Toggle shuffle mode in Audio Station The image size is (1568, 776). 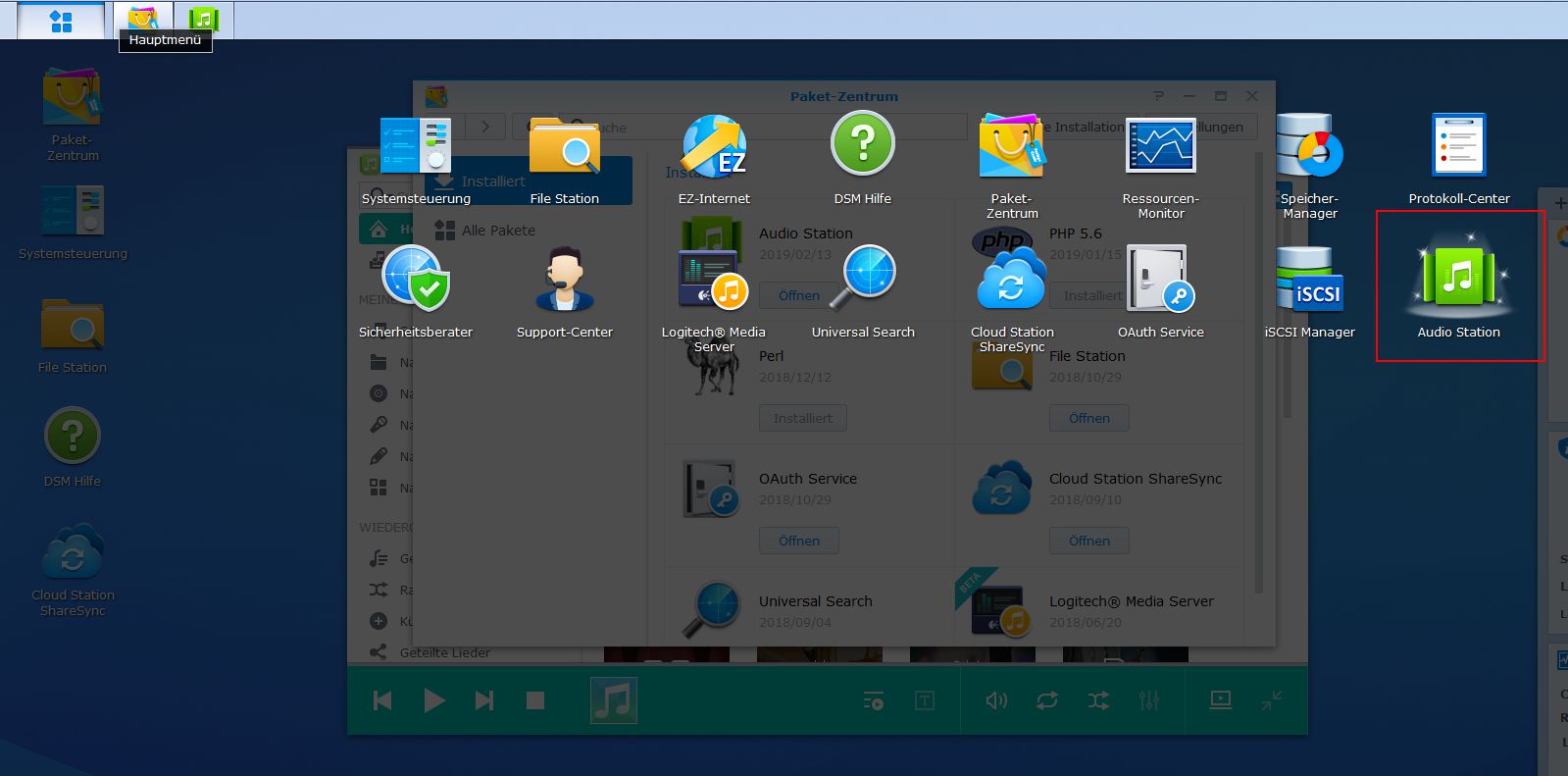(1098, 700)
